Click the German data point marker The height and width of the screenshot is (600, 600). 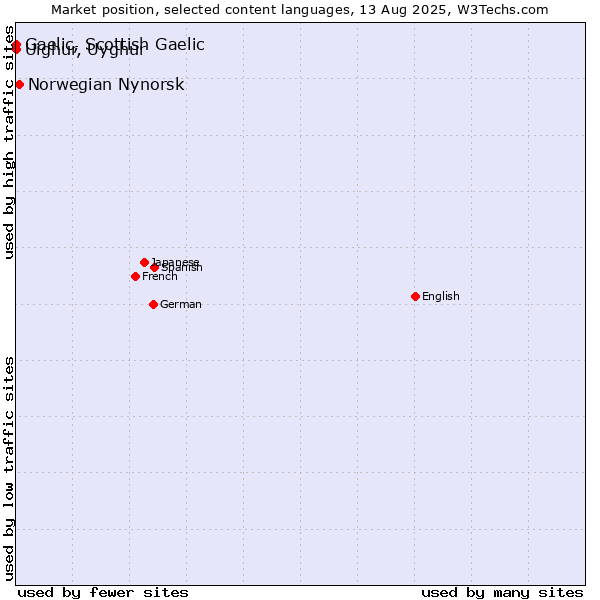coord(153,304)
